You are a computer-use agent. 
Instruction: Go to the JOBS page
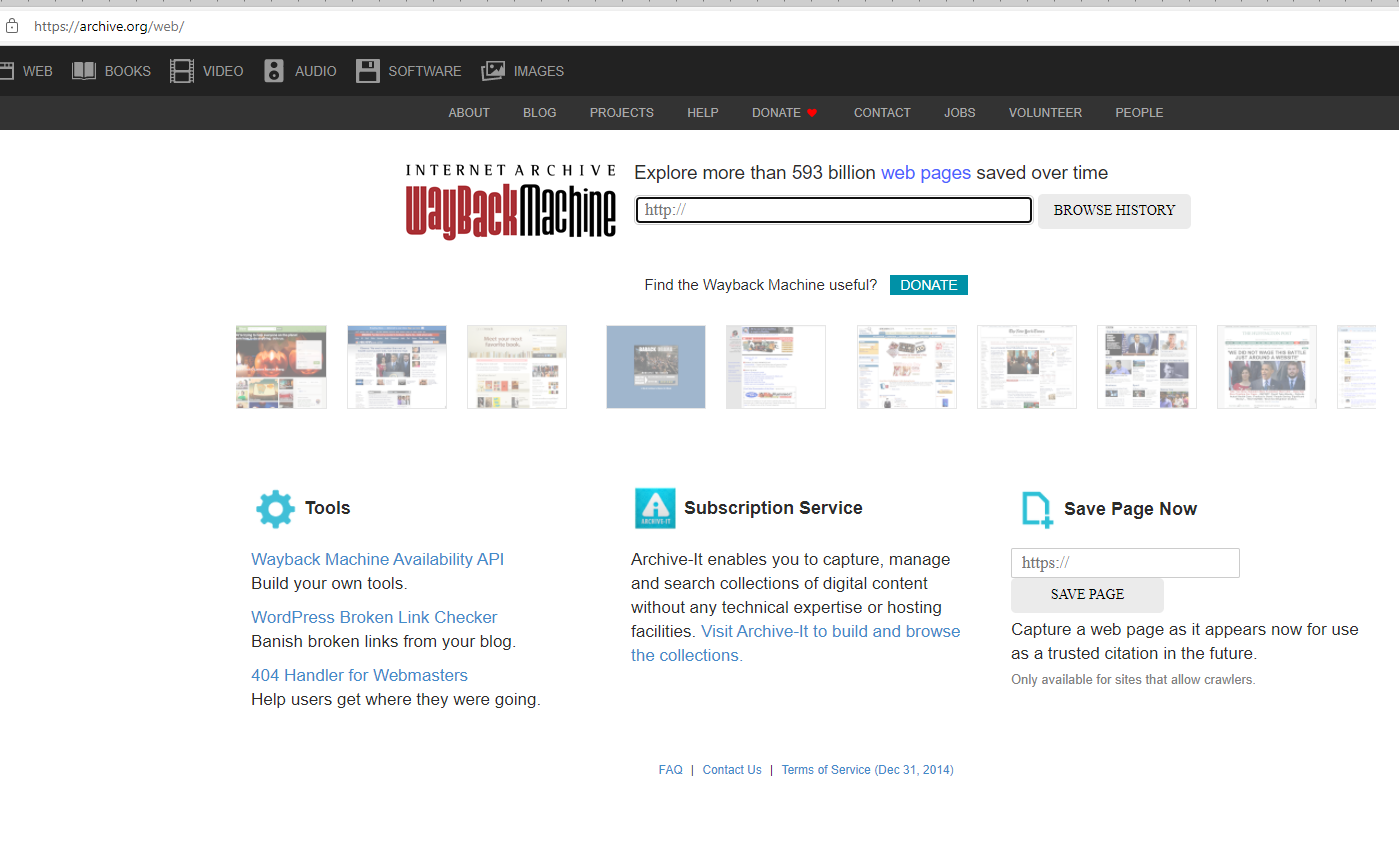[x=960, y=113]
